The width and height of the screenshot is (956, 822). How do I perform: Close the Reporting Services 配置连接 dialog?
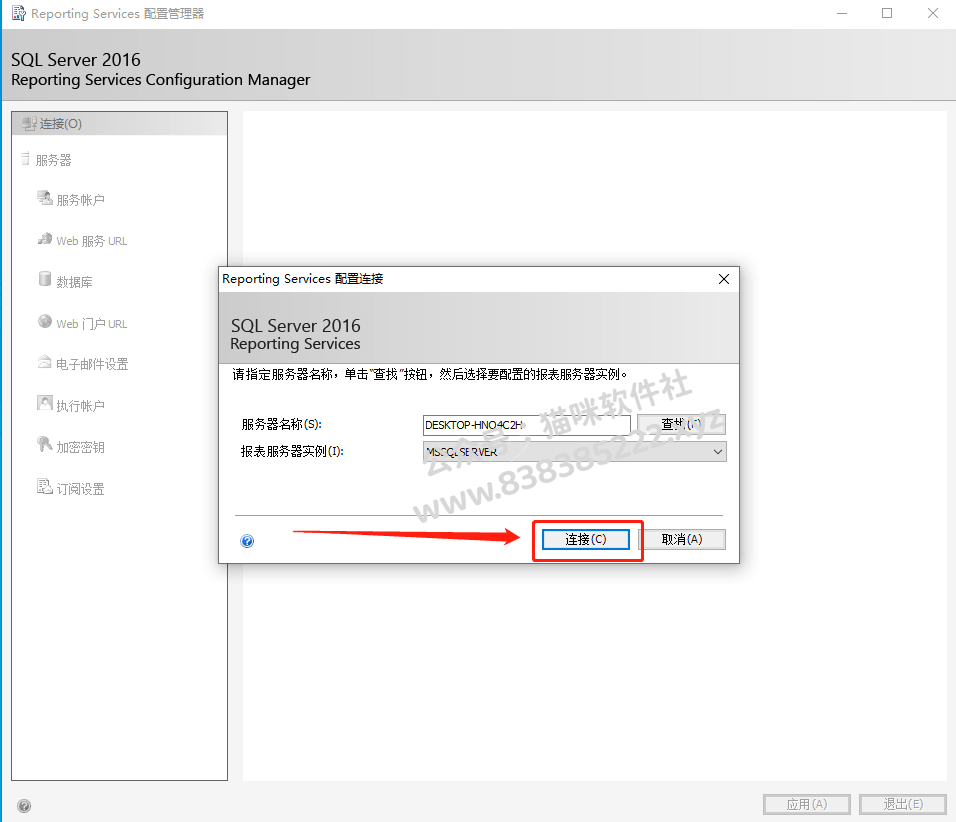(724, 279)
